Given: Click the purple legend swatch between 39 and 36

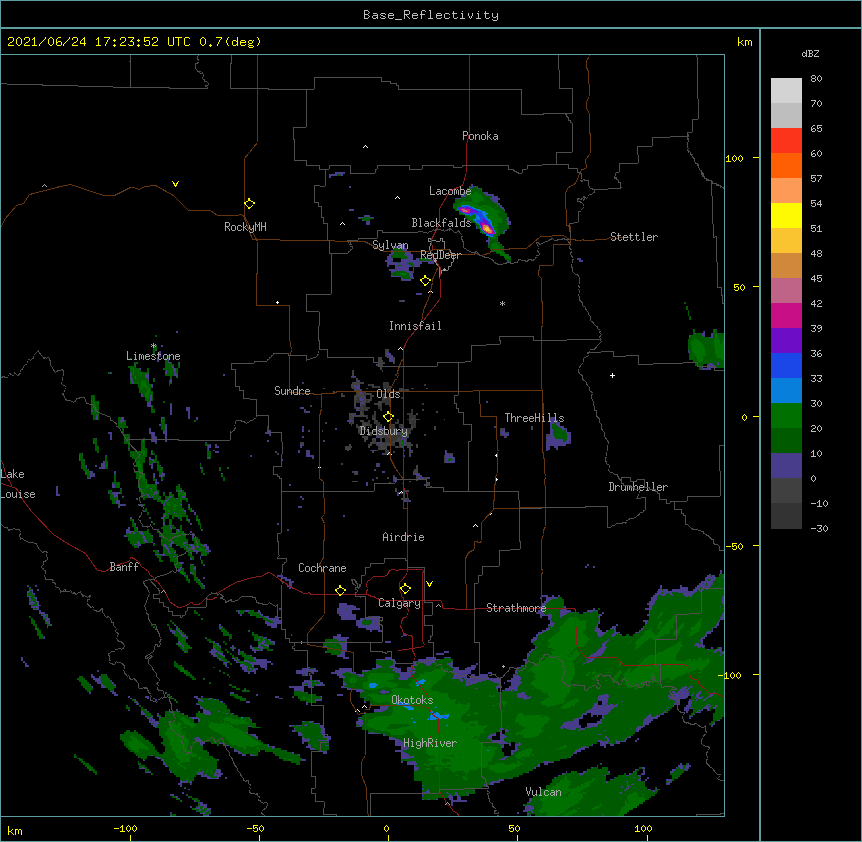Looking at the screenshot, I should coord(786,341).
